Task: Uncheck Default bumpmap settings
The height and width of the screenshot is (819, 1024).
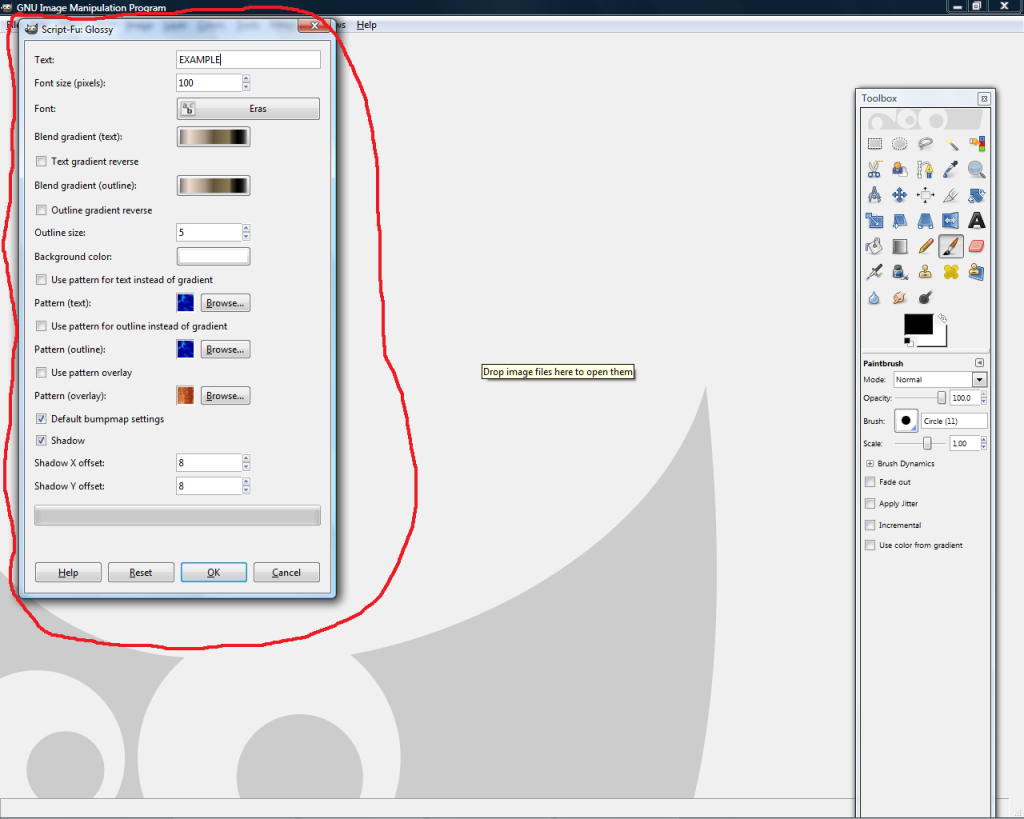Action: (41, 419)
